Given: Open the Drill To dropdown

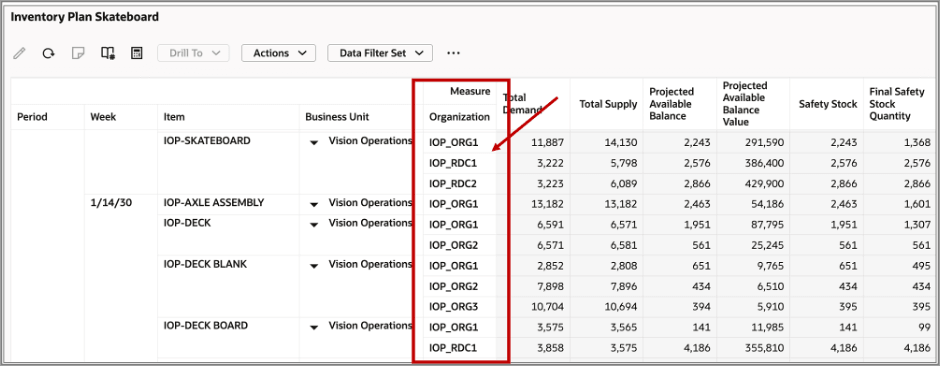Looking at the screenshot, I should 193,53.
